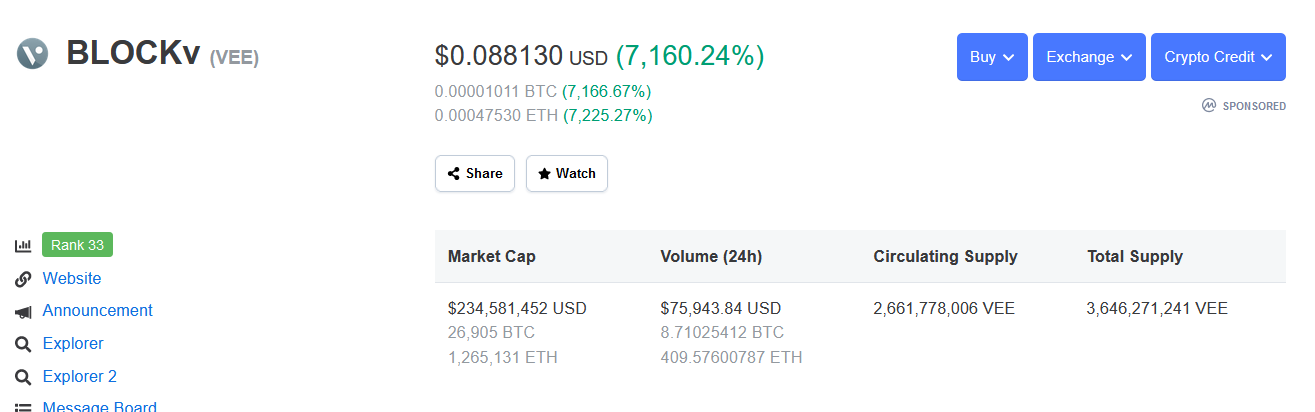This screenshot has height=412, width=1315.
Task: Open the Explorer 2 link
Action: coord(79,377)
